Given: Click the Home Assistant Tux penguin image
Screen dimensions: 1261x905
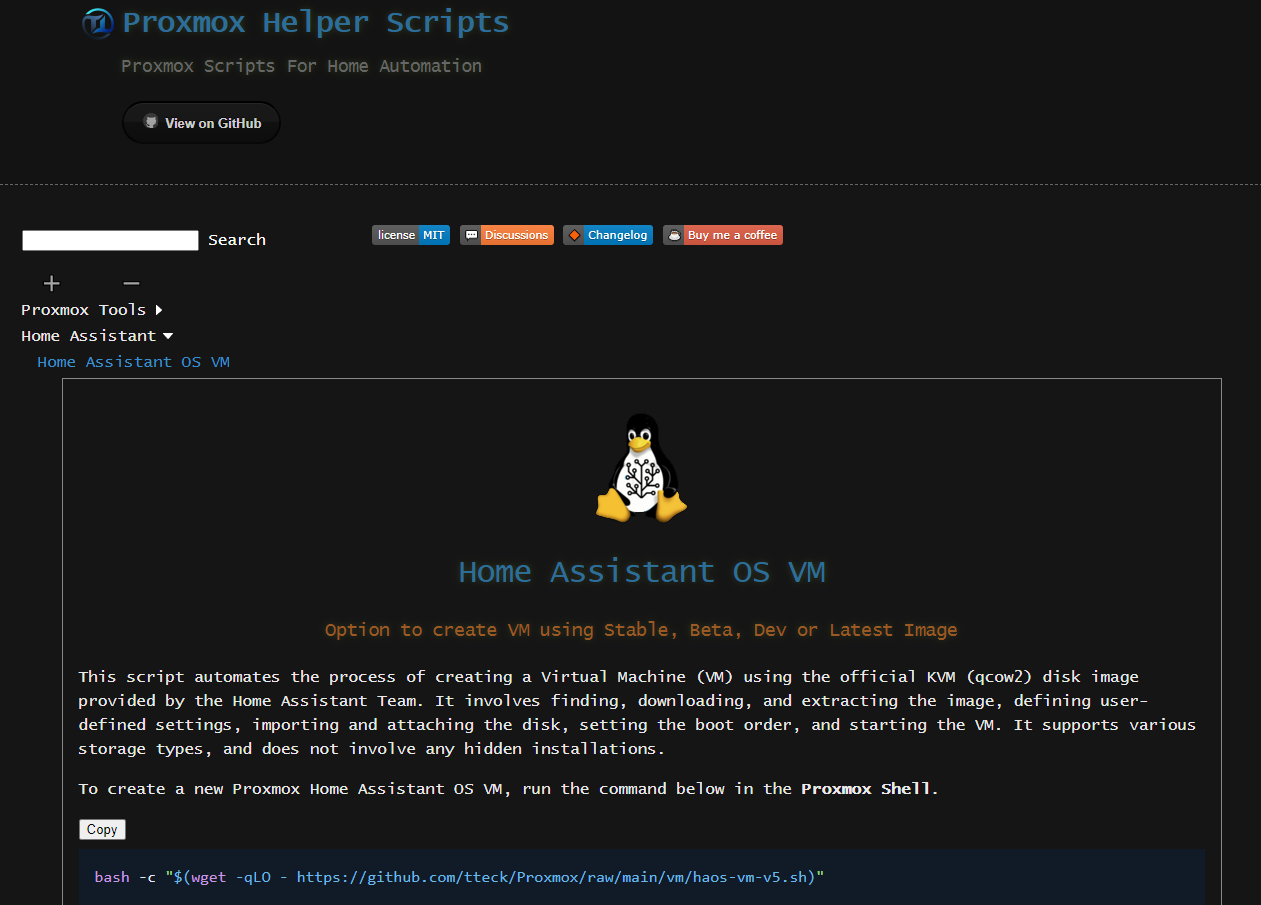Looking at the screenshot, I should point(641,467).
